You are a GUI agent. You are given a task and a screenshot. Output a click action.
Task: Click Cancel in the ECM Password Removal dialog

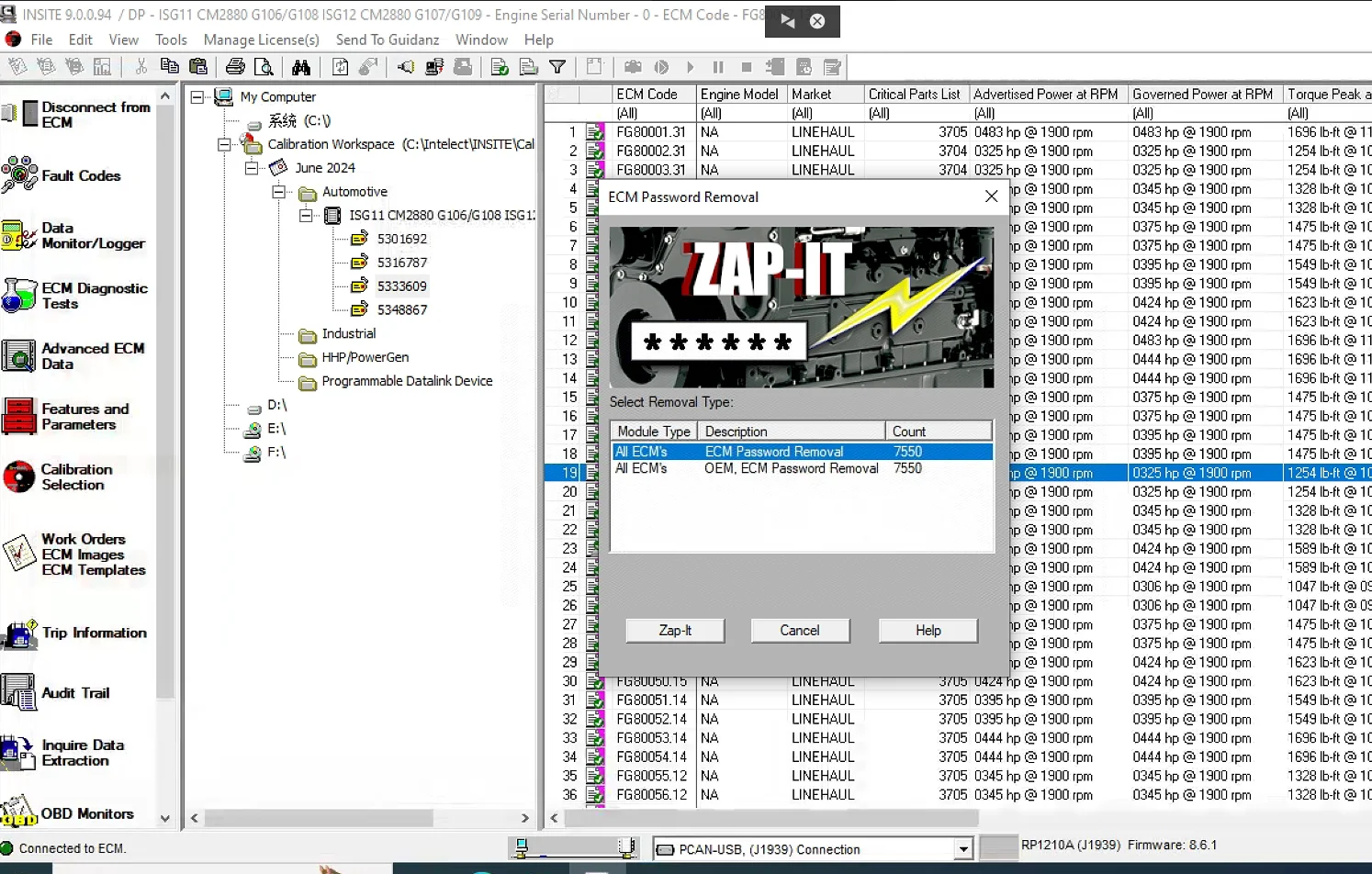(800, 631)
